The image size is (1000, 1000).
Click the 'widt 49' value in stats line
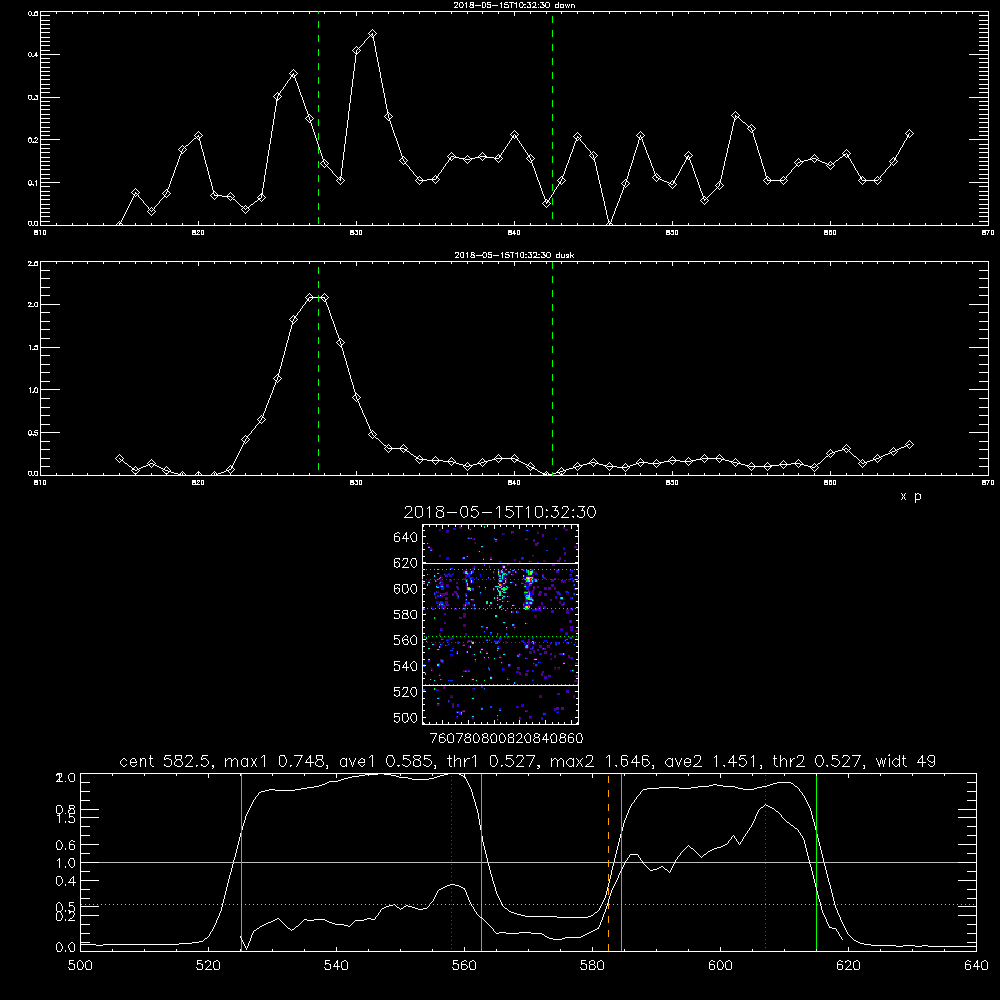click(x=906, y=761)
